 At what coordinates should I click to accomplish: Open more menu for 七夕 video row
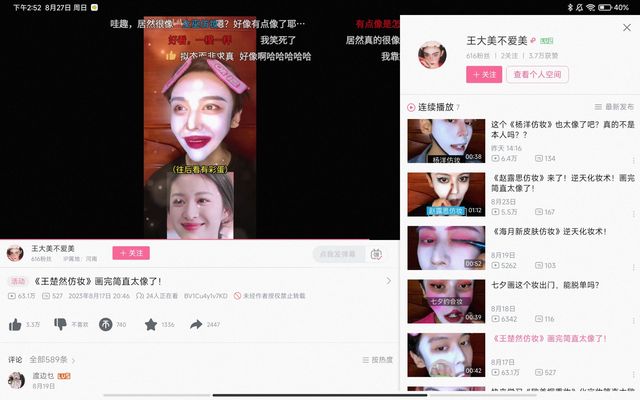[633, 321]
